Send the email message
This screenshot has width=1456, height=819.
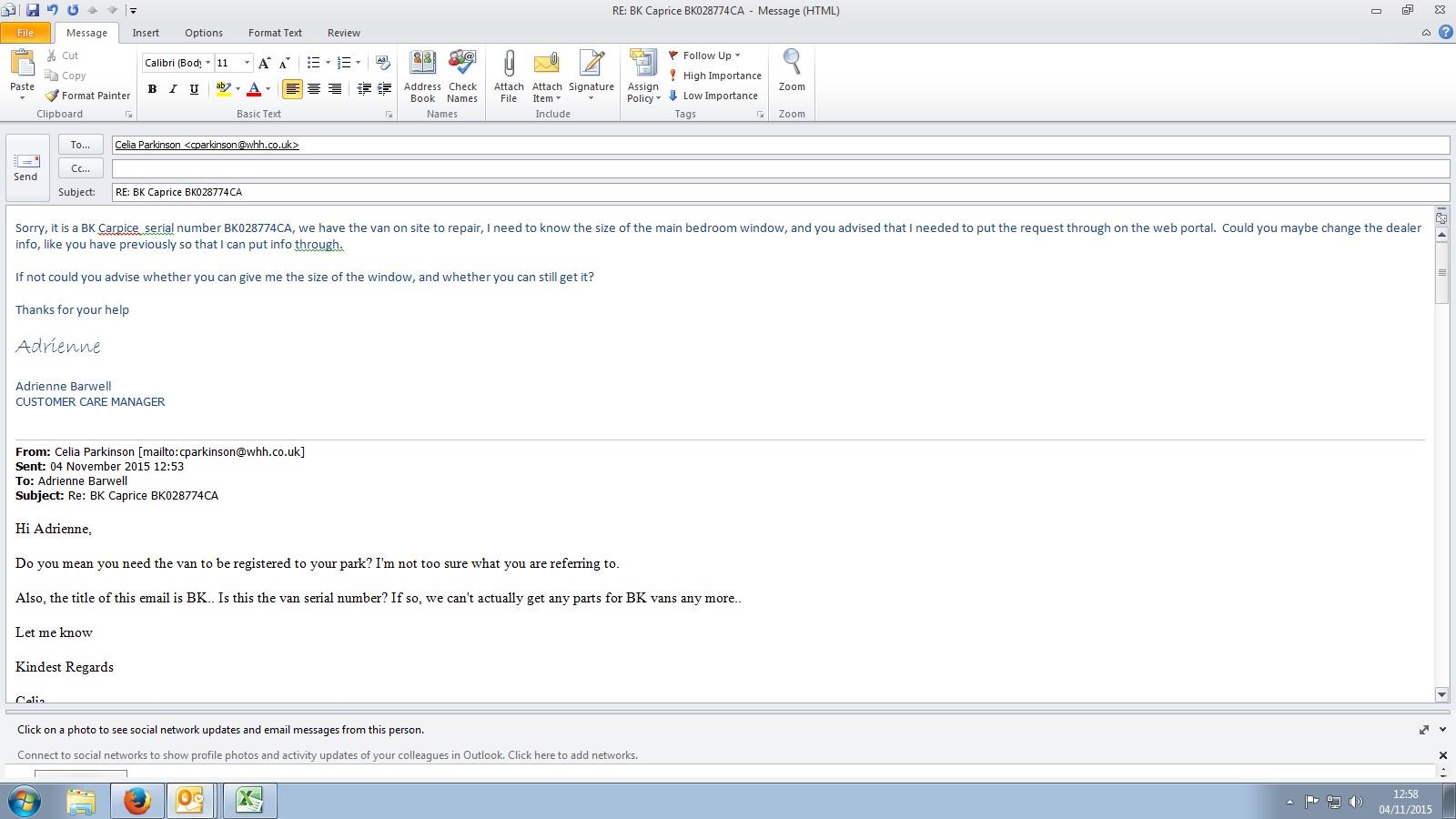(25, 167)
